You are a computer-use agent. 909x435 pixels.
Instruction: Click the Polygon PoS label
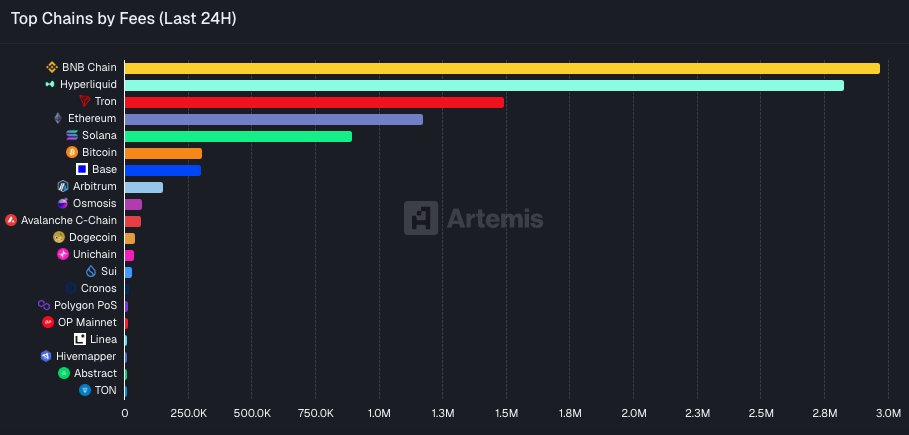click(85, 305)
